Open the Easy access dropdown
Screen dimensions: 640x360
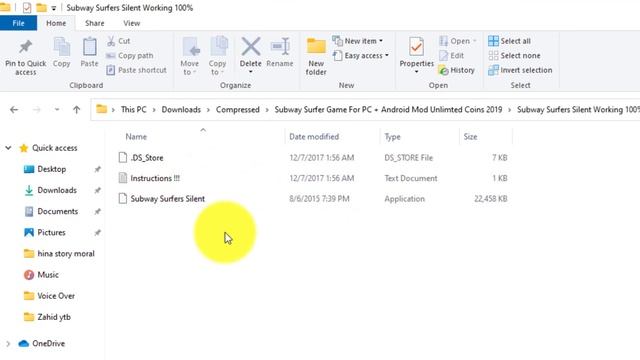[361, 56]
